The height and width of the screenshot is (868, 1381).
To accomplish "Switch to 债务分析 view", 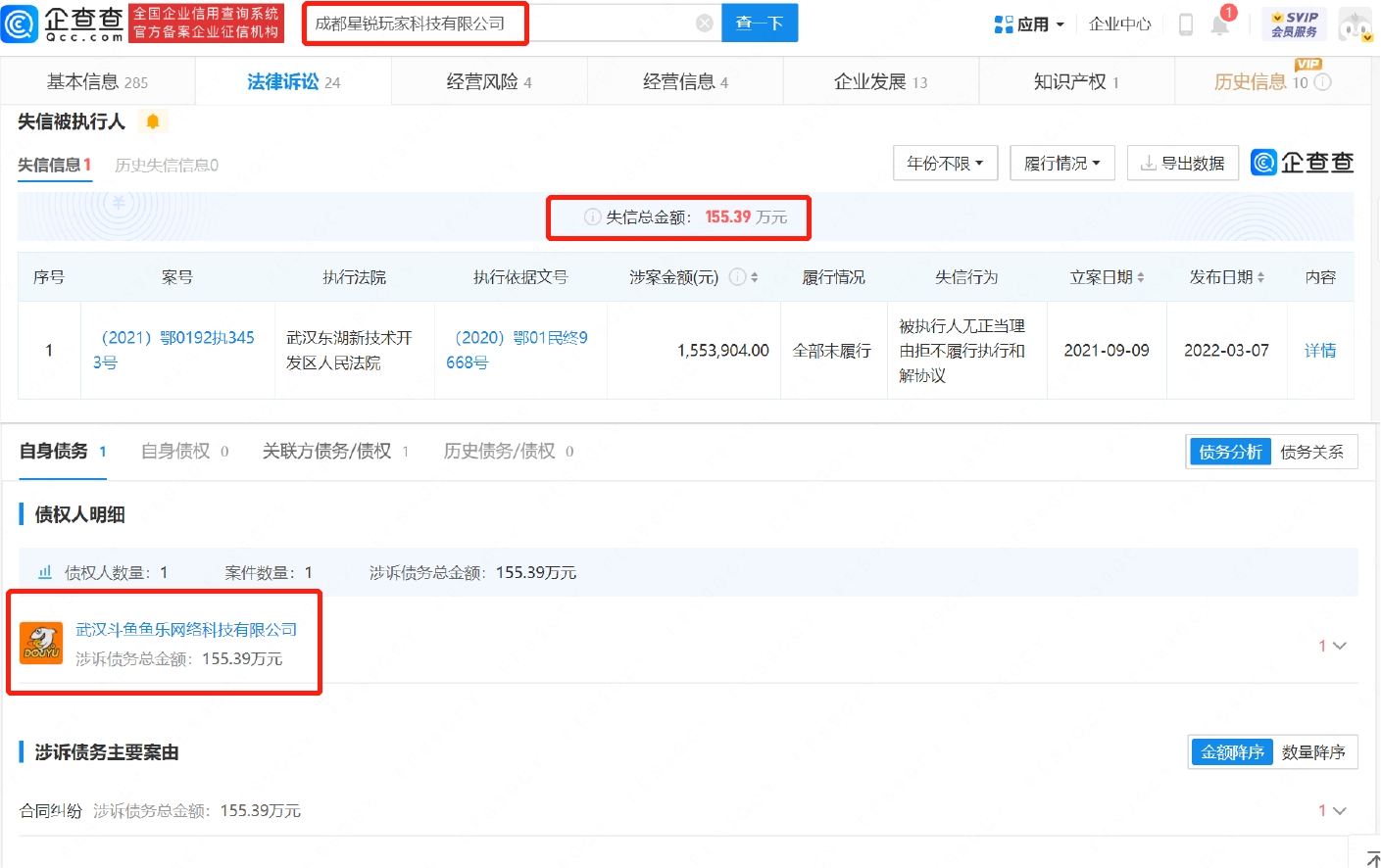I will tap(1230, 452).
